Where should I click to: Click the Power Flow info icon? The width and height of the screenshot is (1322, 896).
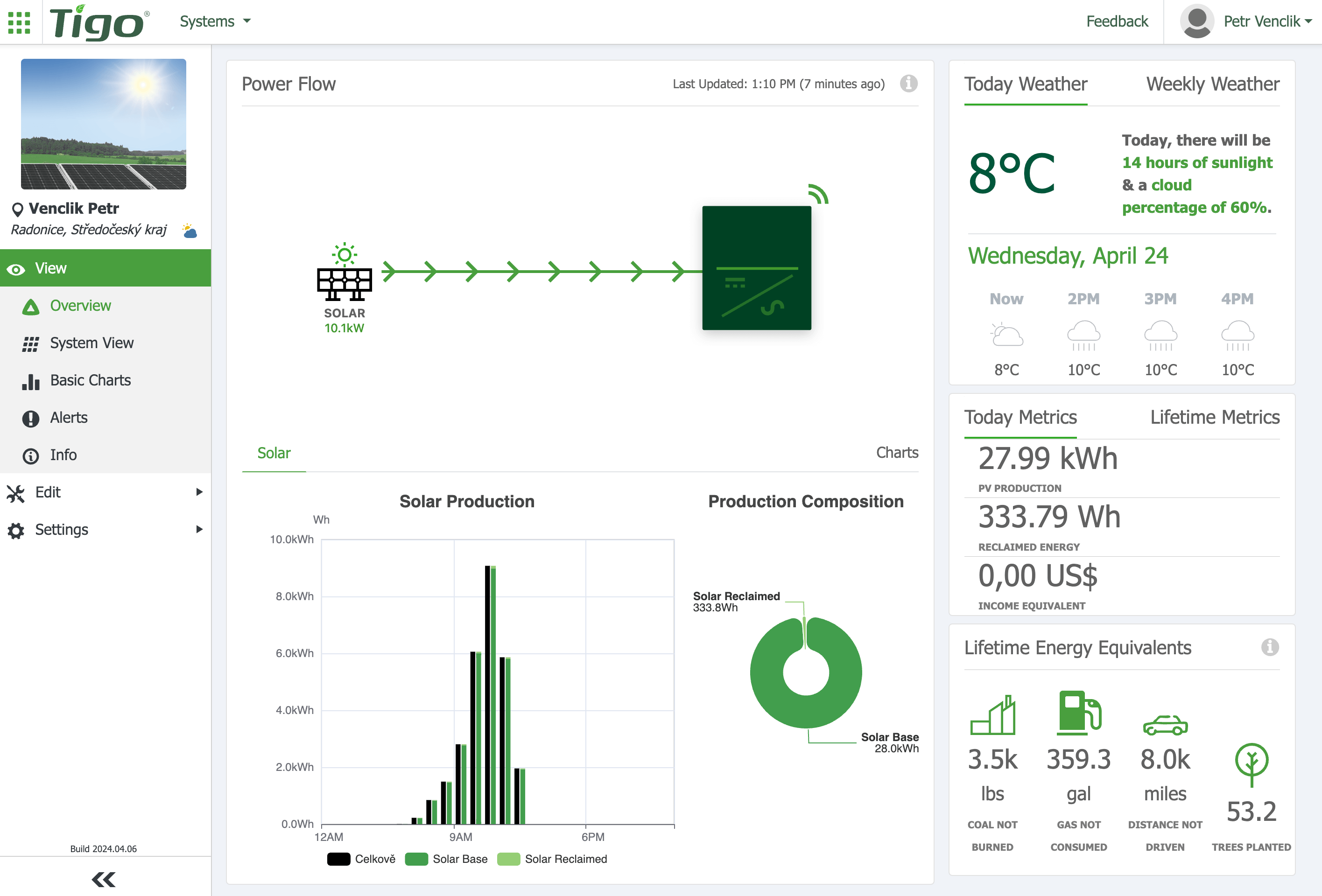click(908, 84)
